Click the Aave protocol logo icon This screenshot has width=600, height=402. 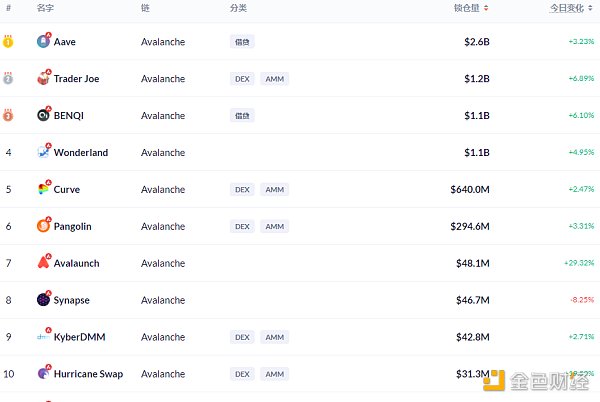(43, 41)
